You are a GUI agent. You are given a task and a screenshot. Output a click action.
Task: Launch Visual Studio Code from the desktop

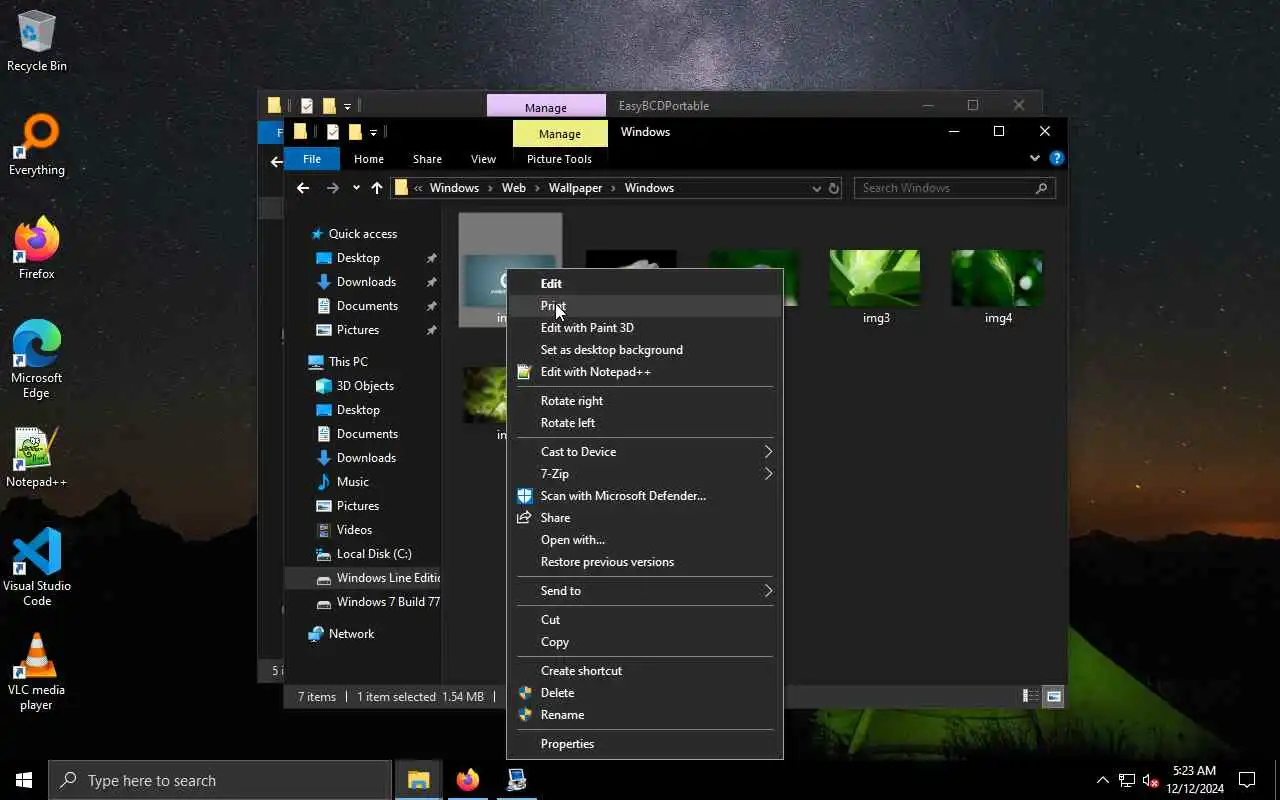(37, 568)
